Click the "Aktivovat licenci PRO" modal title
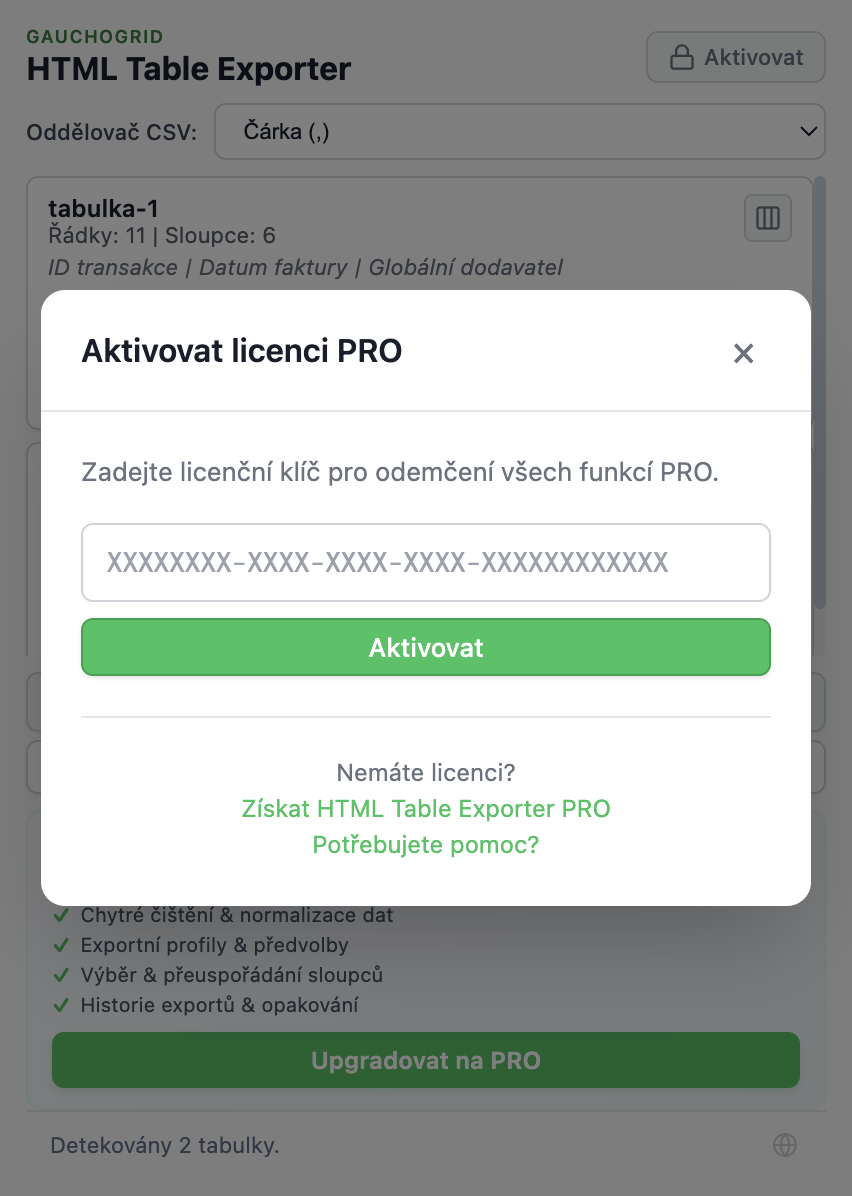 [242, 351]
